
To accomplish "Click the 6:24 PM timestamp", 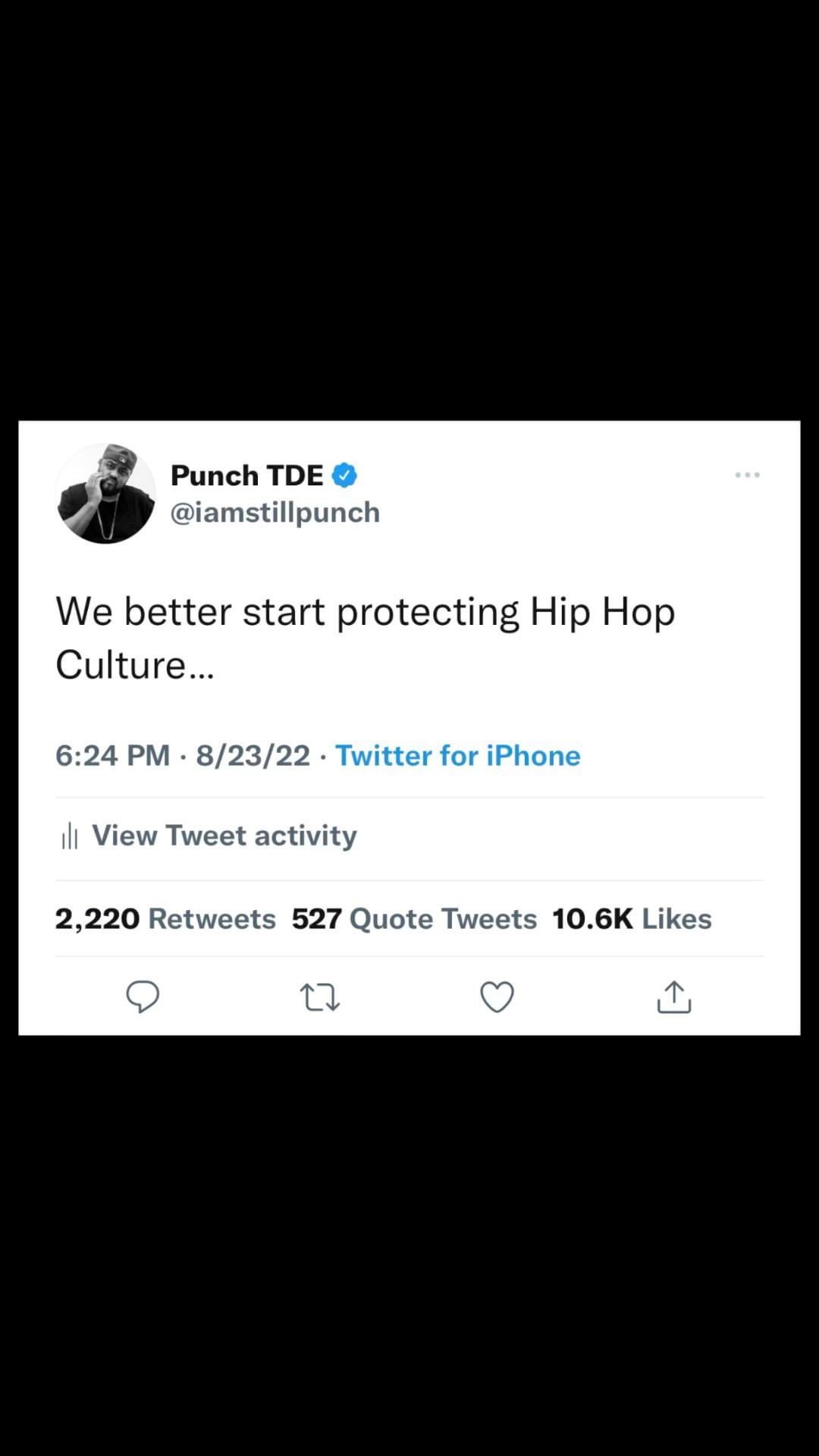I will 112,755.
